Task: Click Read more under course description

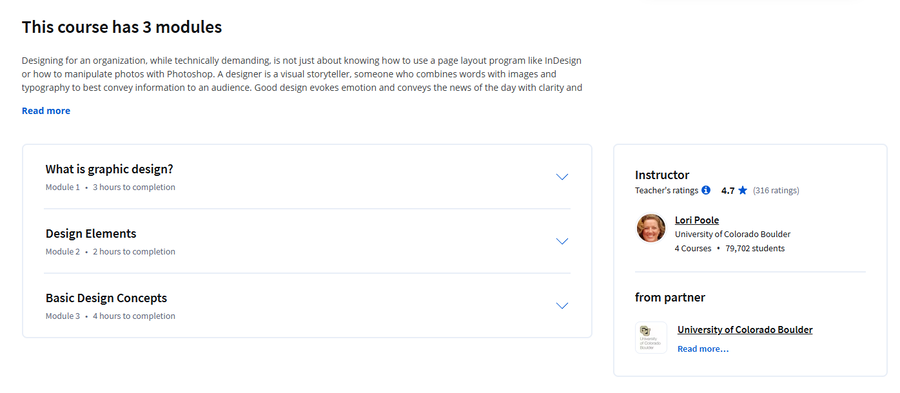Action: click(46, 111)
